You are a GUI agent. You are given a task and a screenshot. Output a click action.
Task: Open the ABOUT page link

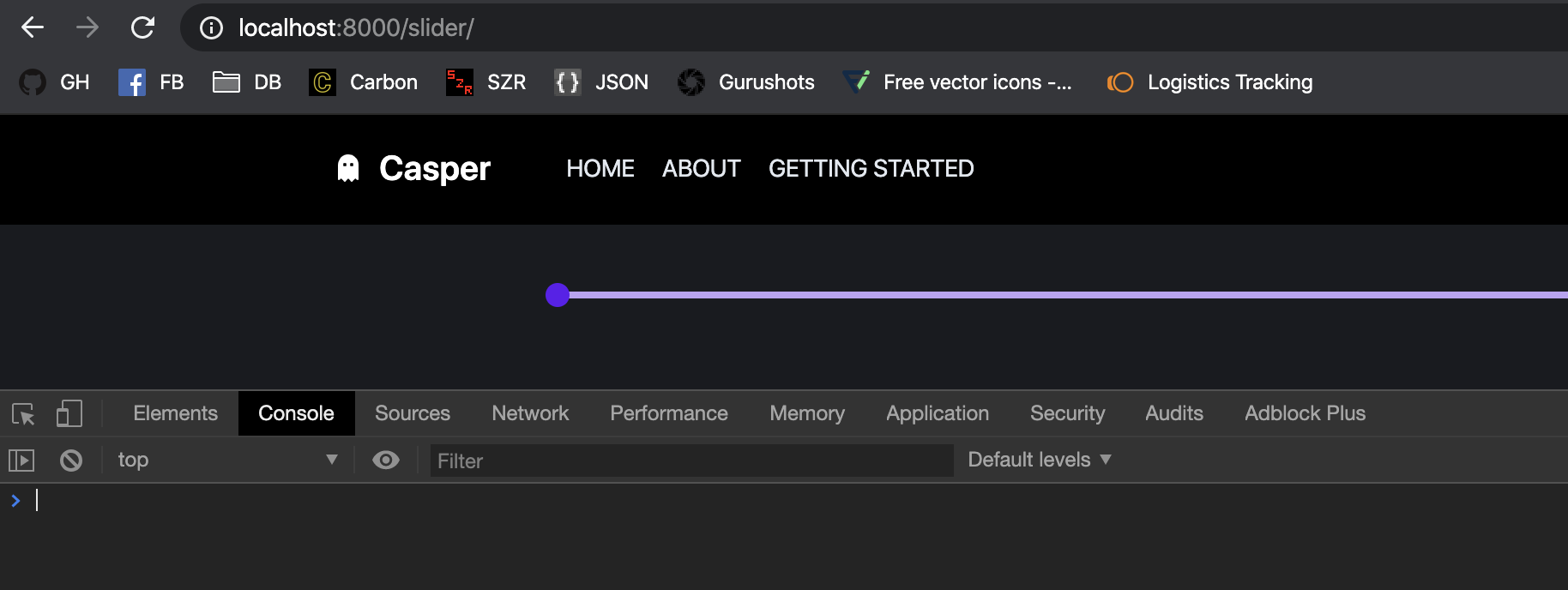point(702,169)
